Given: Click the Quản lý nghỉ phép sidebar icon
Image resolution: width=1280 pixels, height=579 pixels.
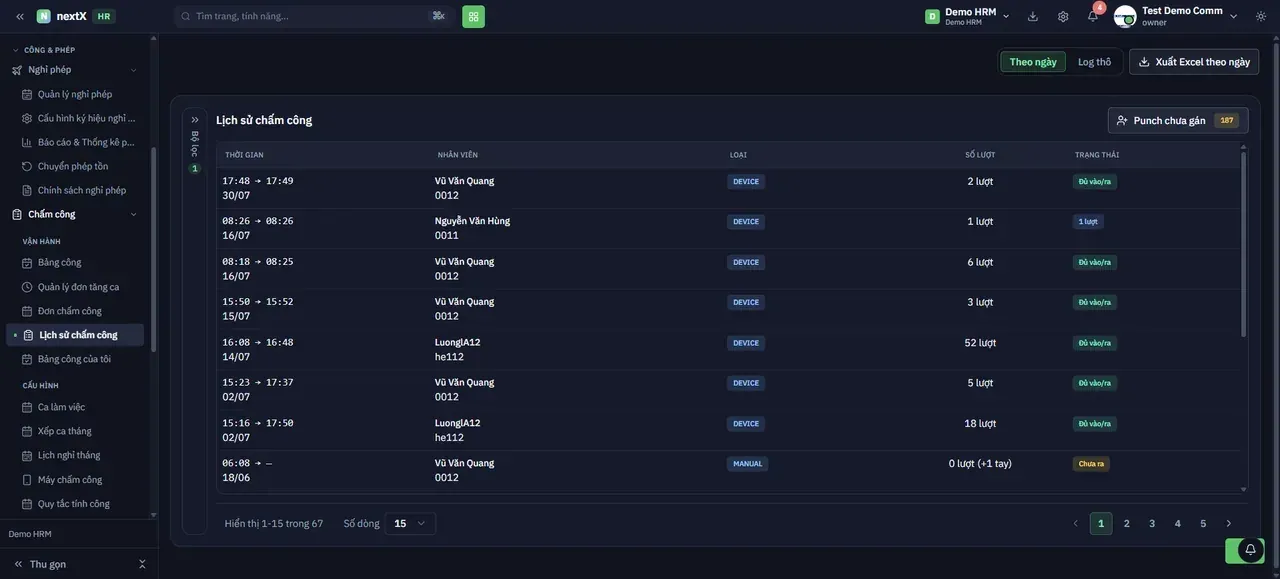Looking at the screenshot, I should [x=27, y=94].
